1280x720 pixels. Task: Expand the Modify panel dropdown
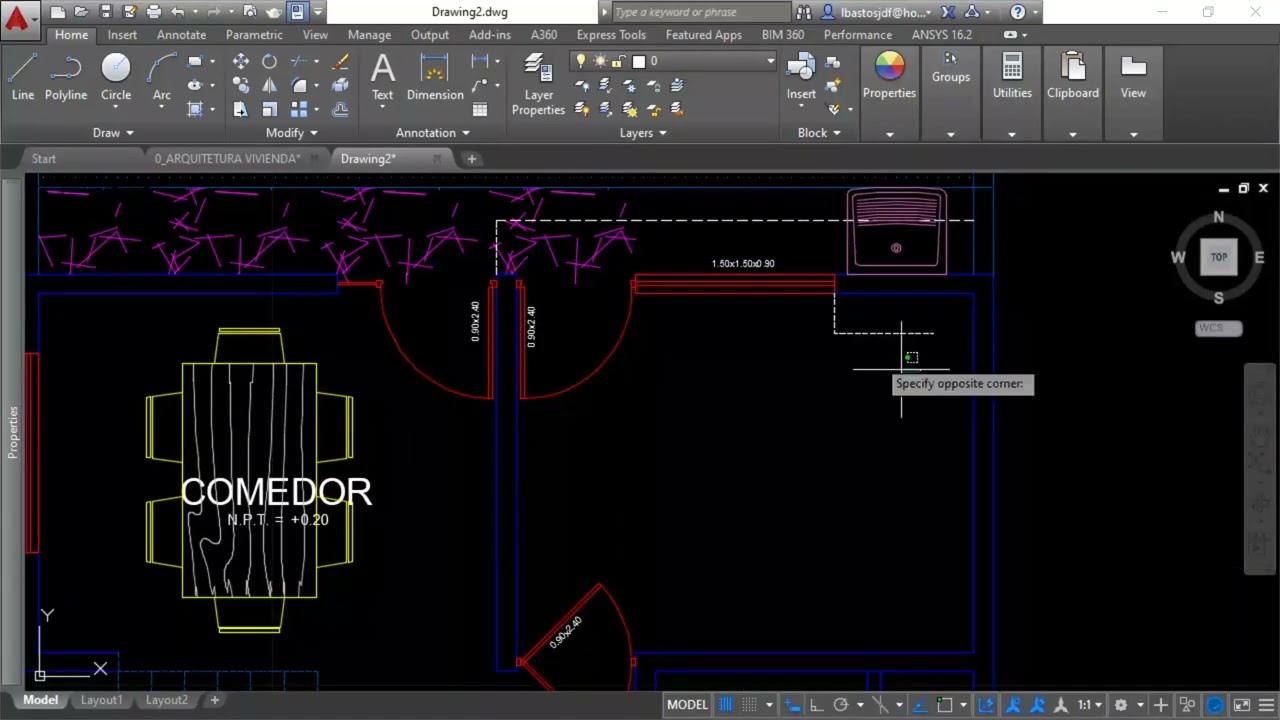pos(292,133)
